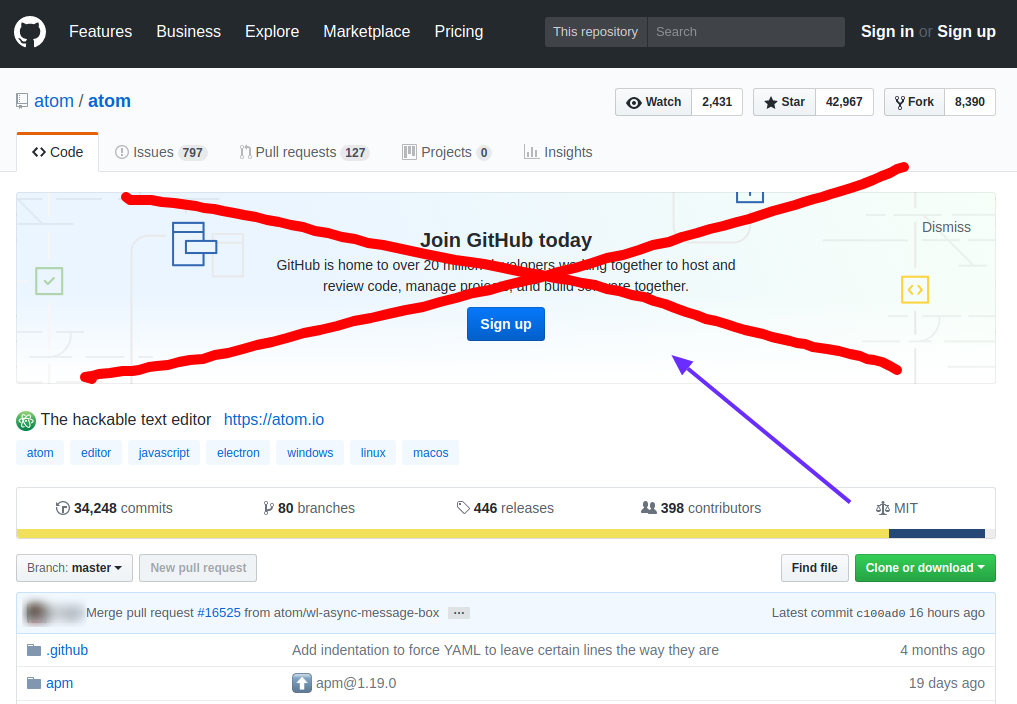Click Sign in at the top right

(x=887, y=32)
